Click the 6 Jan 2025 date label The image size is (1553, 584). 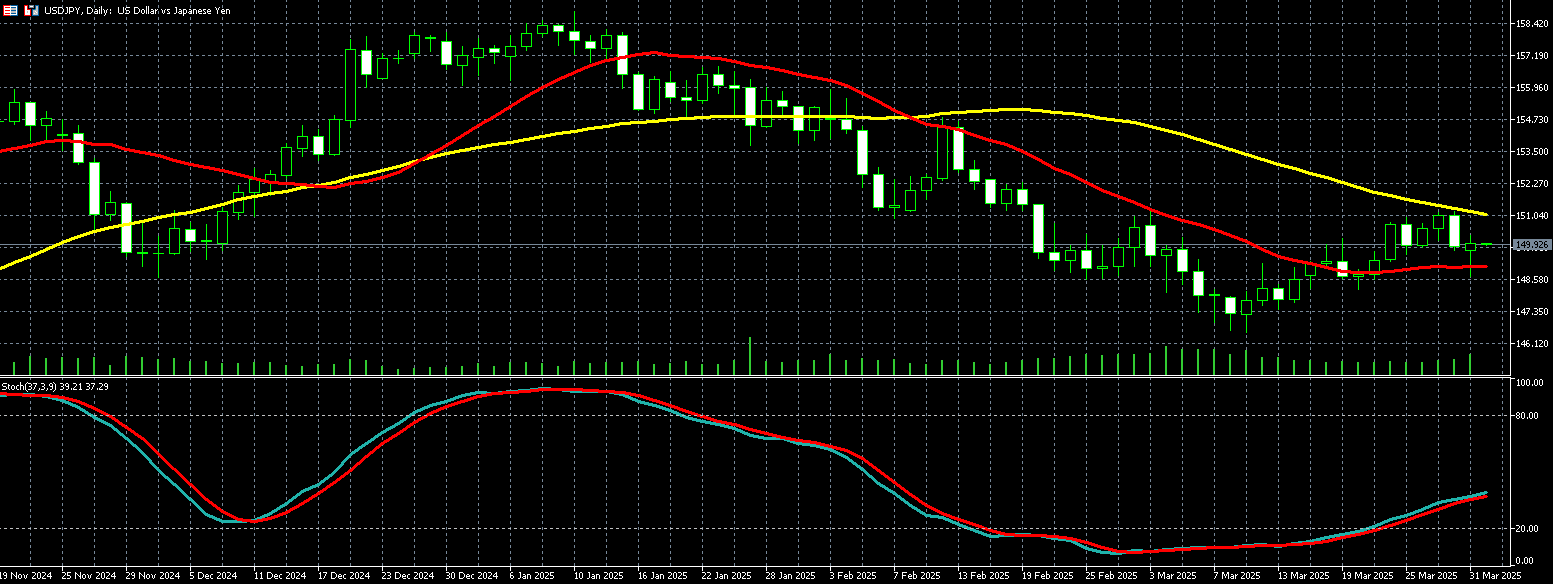pyautogui.click(x=532, y=576)
